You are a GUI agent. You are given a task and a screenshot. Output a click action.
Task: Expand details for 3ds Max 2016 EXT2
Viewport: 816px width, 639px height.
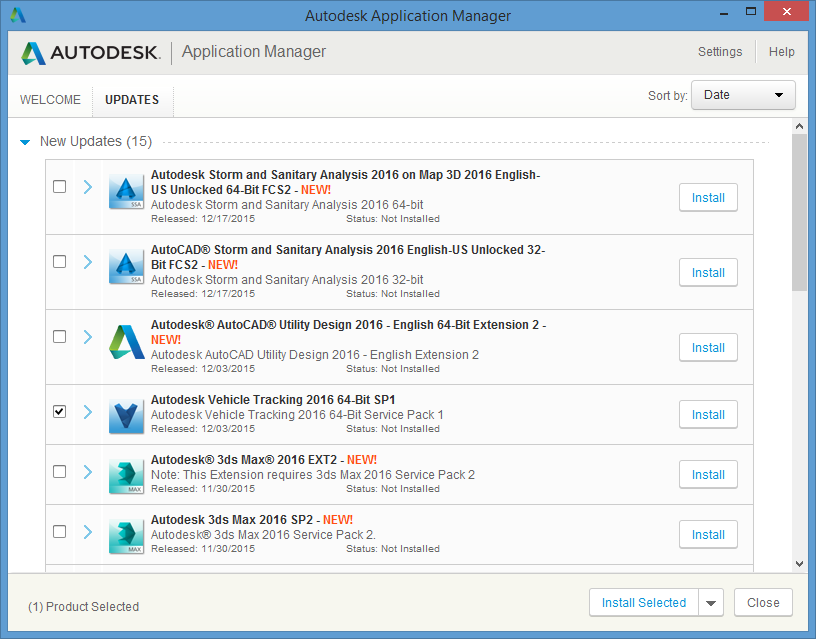click(88, 471)
